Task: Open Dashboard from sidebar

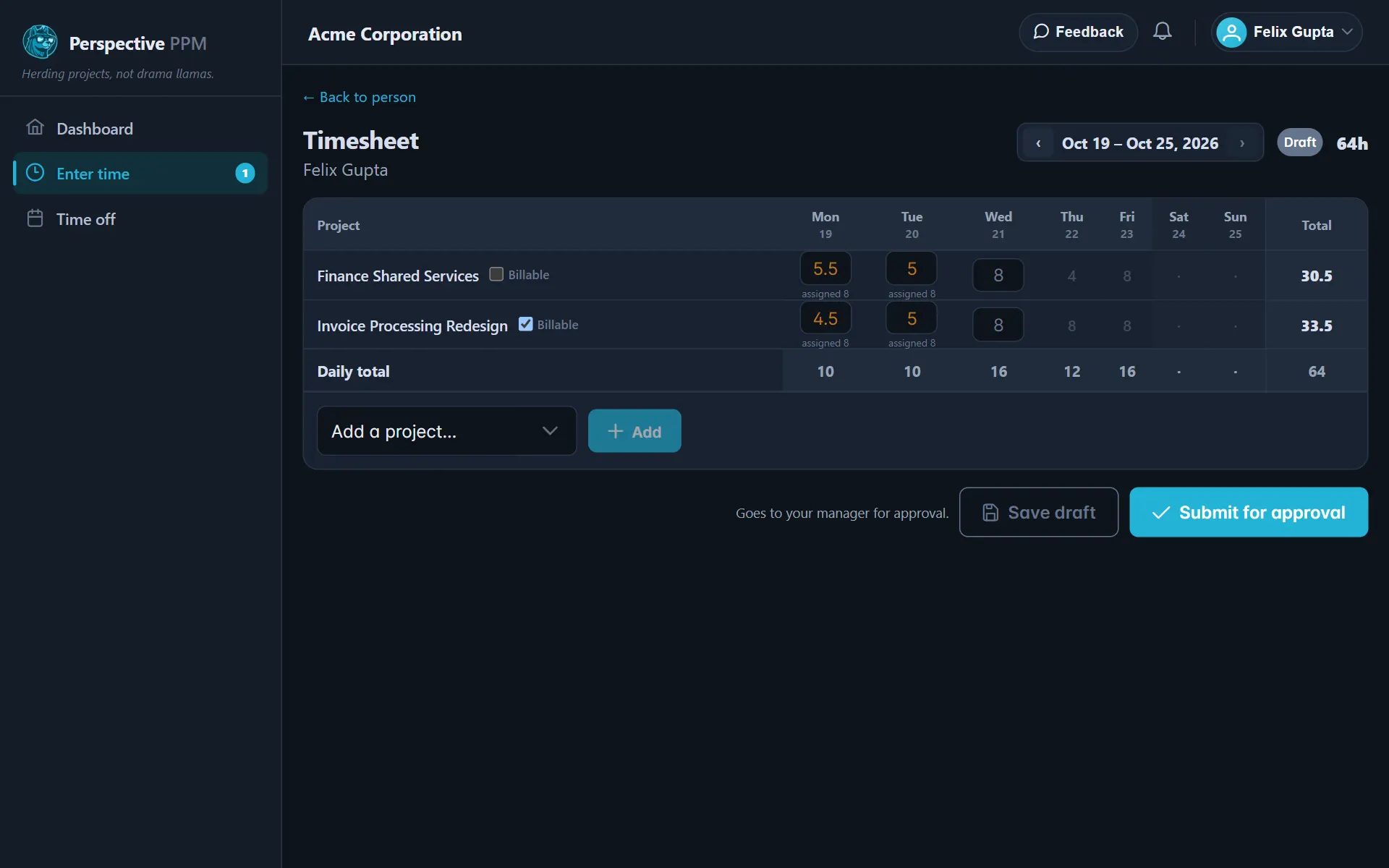Action: 140,129
